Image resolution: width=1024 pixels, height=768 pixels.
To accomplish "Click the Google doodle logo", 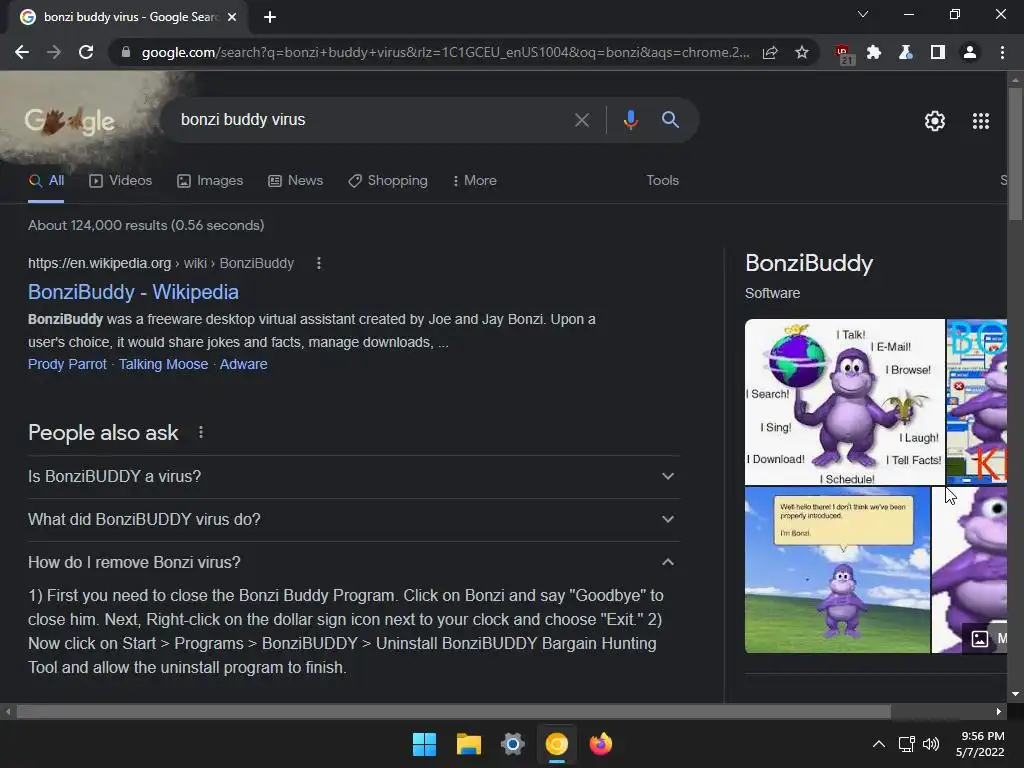I will (70, 121).
